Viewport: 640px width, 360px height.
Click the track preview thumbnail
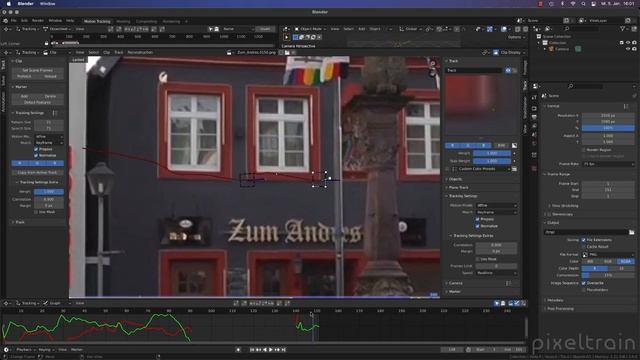481,105
